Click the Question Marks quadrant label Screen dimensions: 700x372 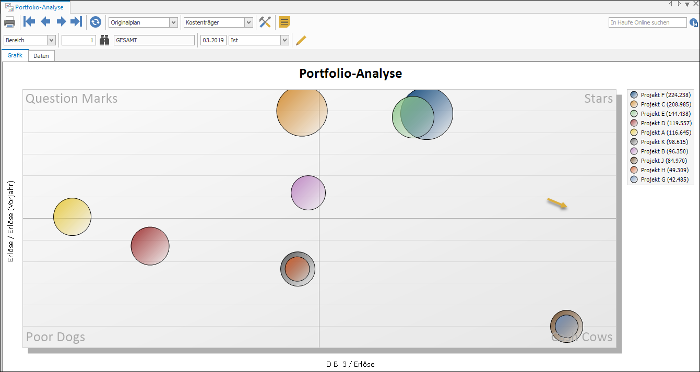point(71,98)
